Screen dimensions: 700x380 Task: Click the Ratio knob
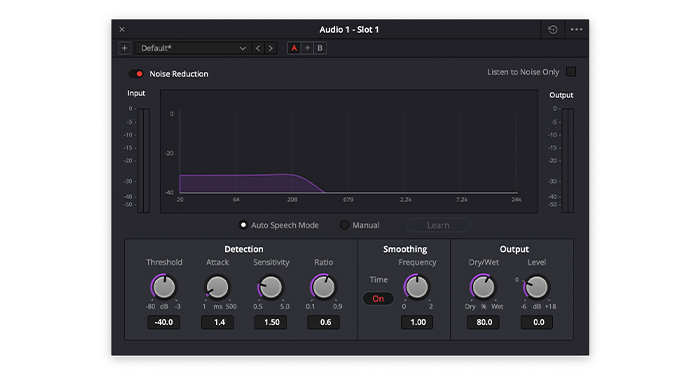(x=323, y=287)
